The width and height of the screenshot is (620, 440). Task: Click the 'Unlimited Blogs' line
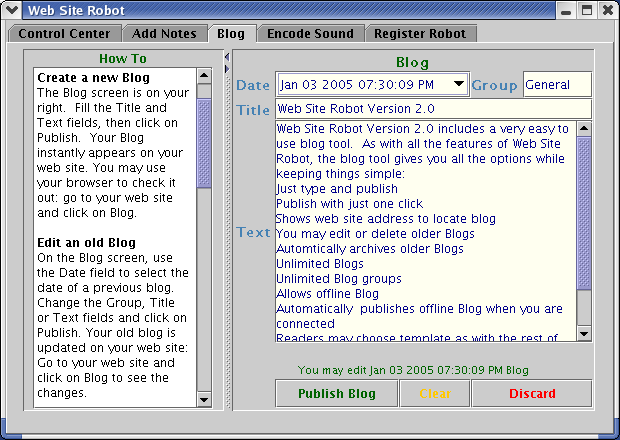pyautogui.click(x=320, y=264)
